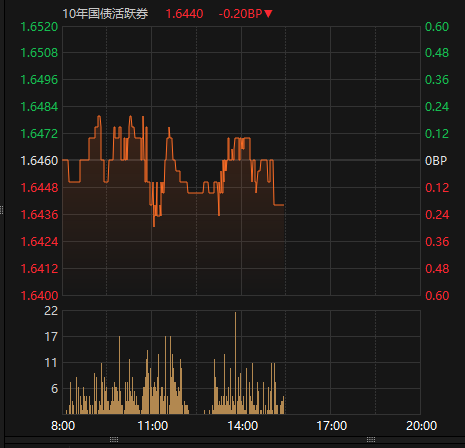Image resolution: width=465 pixels, height=448 pixels.
Task: Click the left splitter grip on bottom bar
Action: 114,439
